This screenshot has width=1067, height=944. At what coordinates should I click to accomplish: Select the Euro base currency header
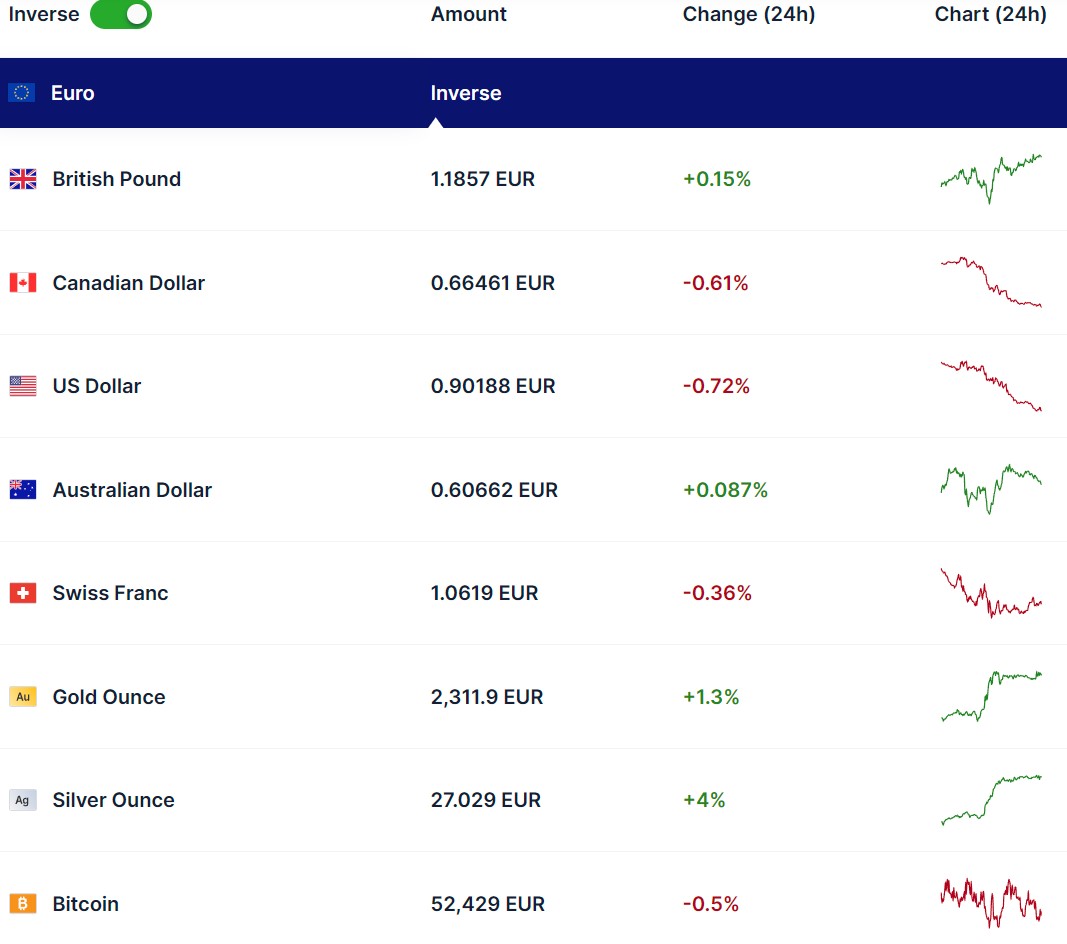[x=73, y=93]
